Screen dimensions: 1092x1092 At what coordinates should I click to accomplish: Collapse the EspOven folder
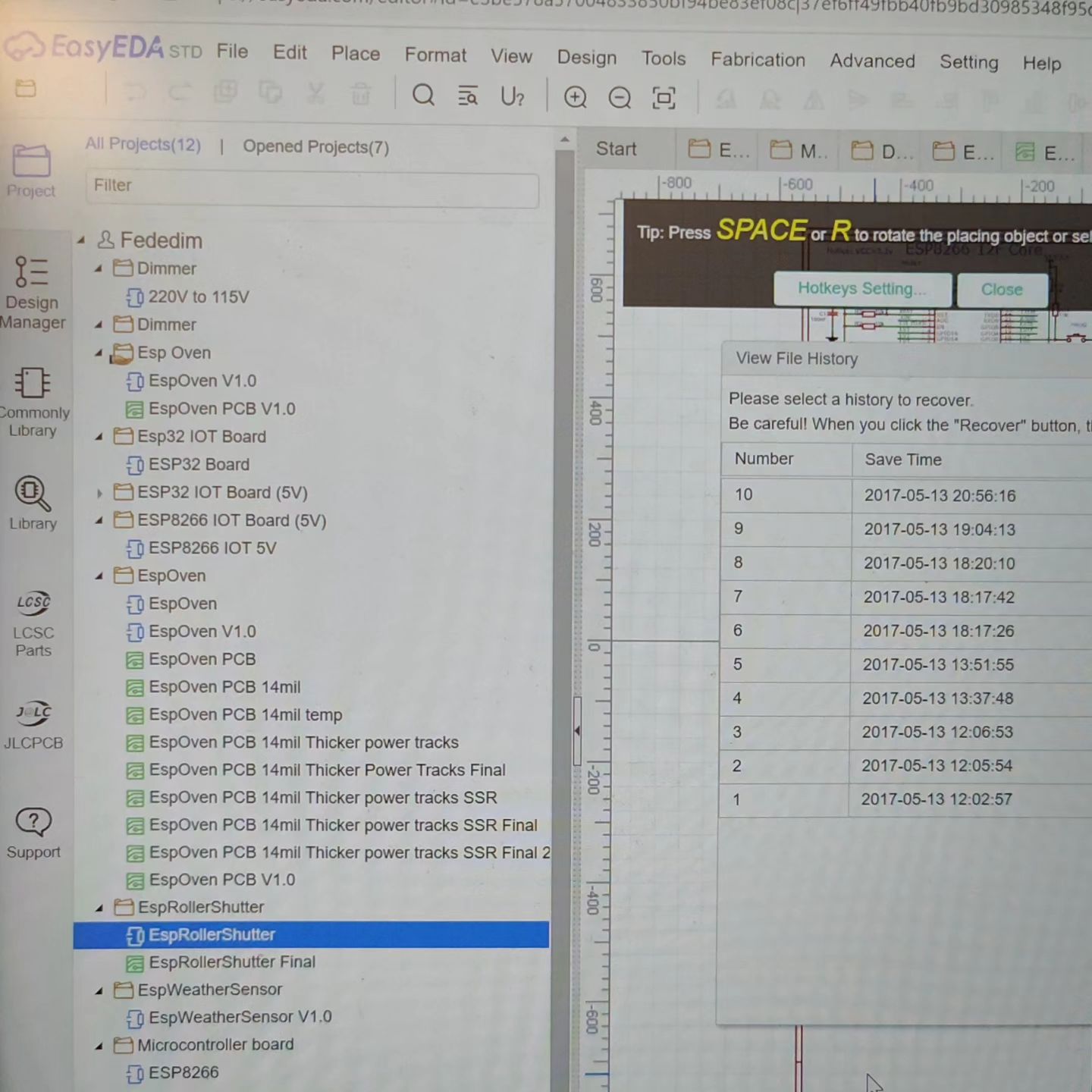pyautogui.click(x=99, y=576)
